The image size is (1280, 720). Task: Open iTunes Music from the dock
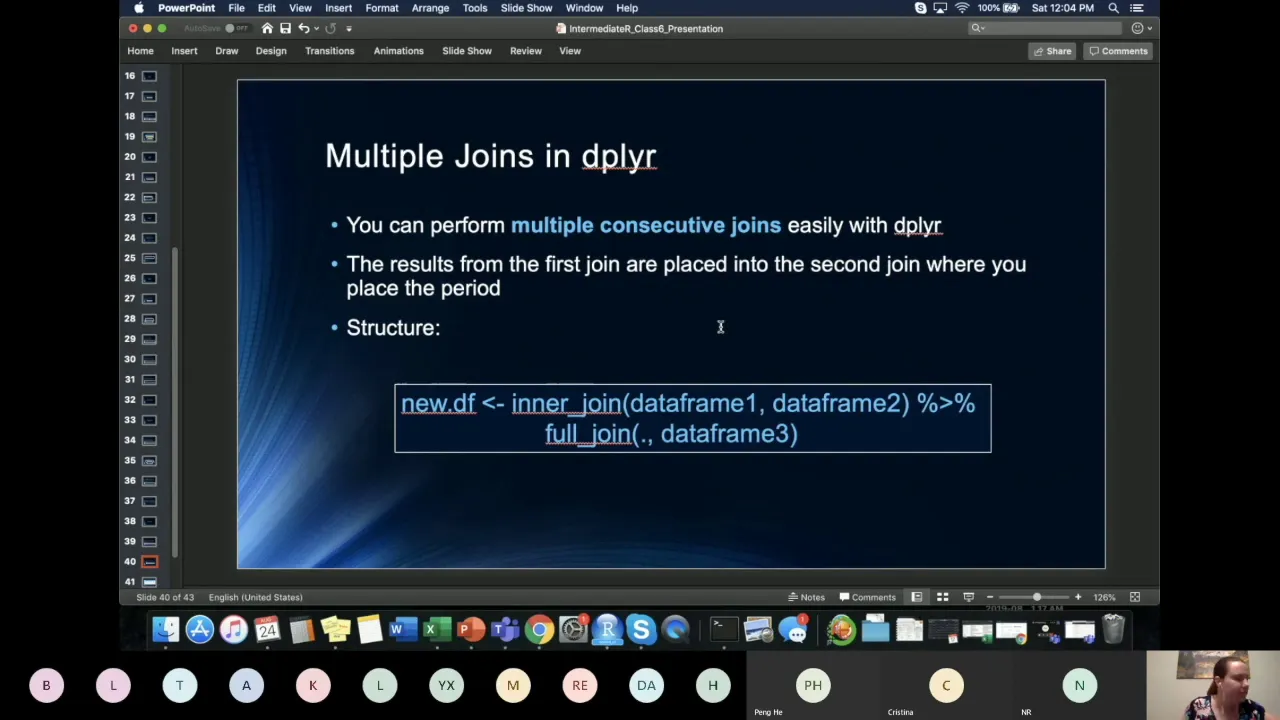[x=234, y=629]
